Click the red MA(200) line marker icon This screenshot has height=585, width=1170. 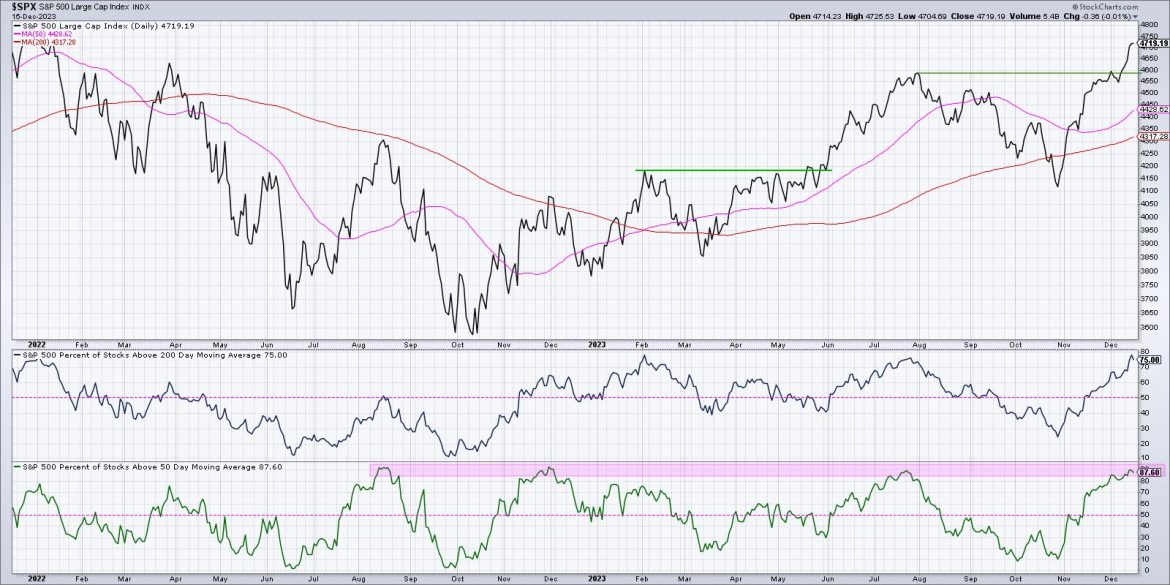pyautogui.click(x=18, y=41)
